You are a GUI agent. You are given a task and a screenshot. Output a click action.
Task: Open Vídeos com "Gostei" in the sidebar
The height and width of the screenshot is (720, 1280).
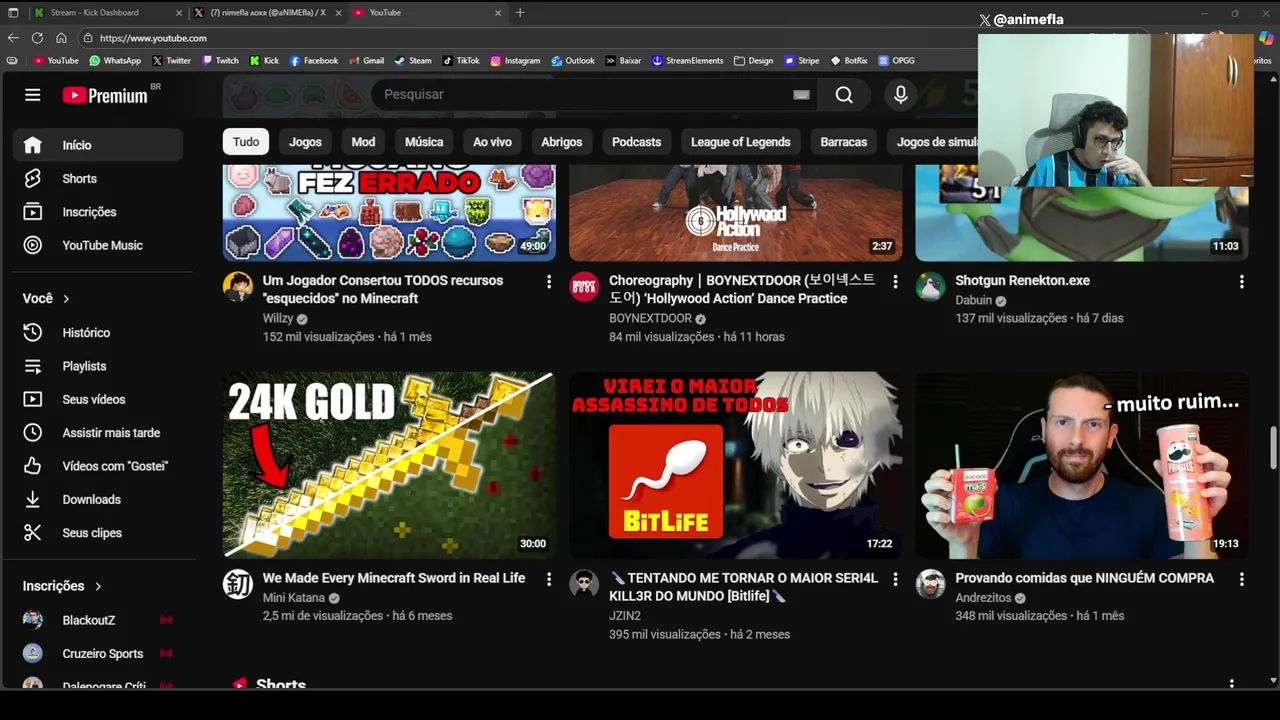pyautogui.click(x=98, y=466)
